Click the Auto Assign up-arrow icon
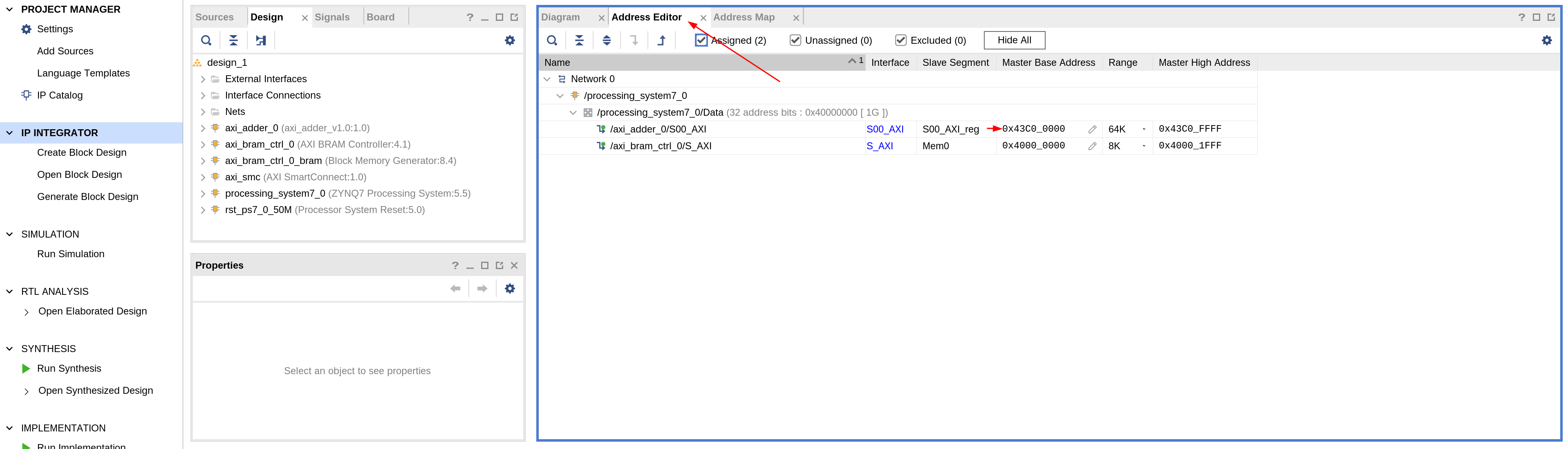The image size is (1568, 449). point(662,40)
